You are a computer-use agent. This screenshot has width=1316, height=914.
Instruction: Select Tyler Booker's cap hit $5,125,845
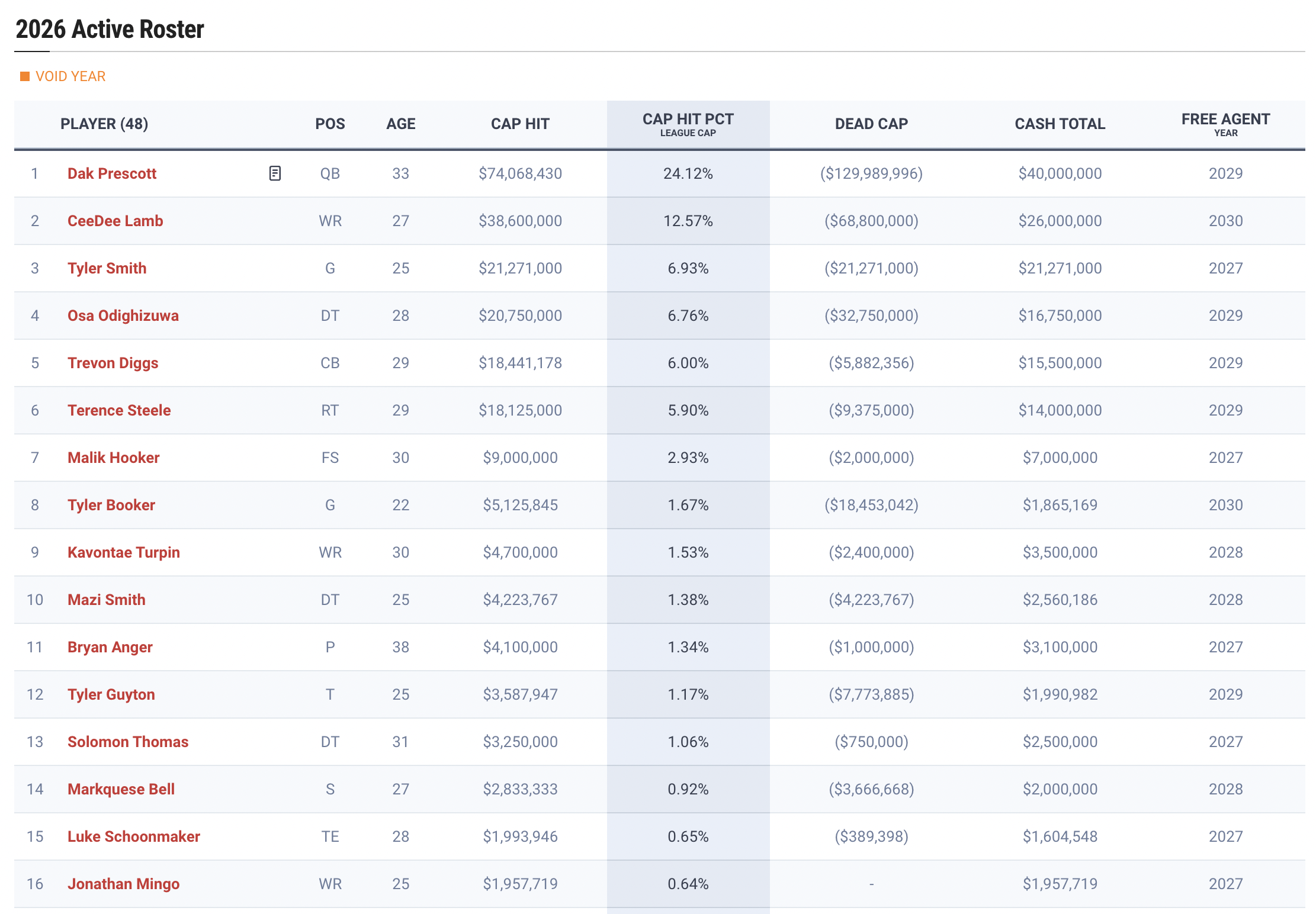coord(520,505)
